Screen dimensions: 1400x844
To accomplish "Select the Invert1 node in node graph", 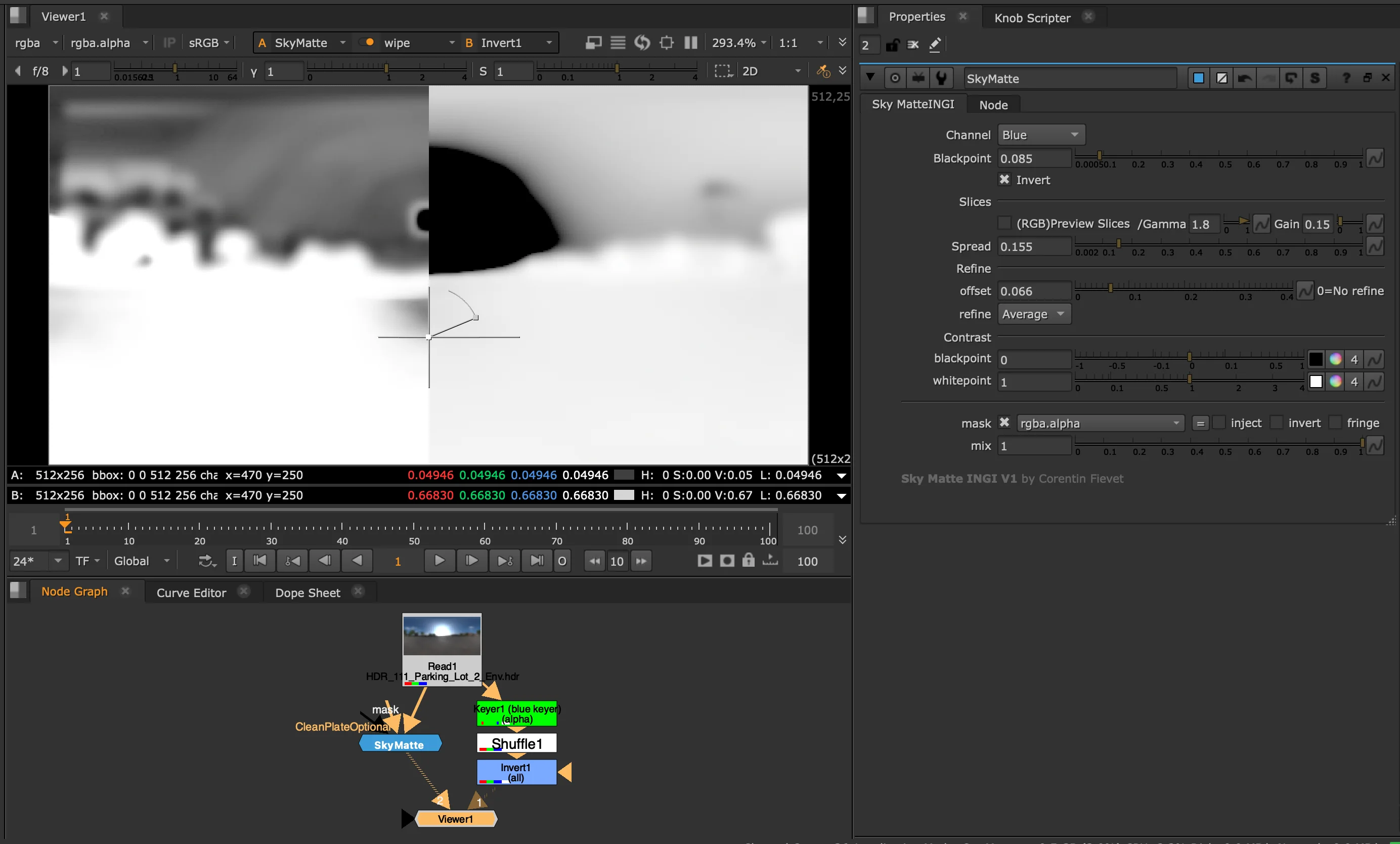I will click(516, 772).
